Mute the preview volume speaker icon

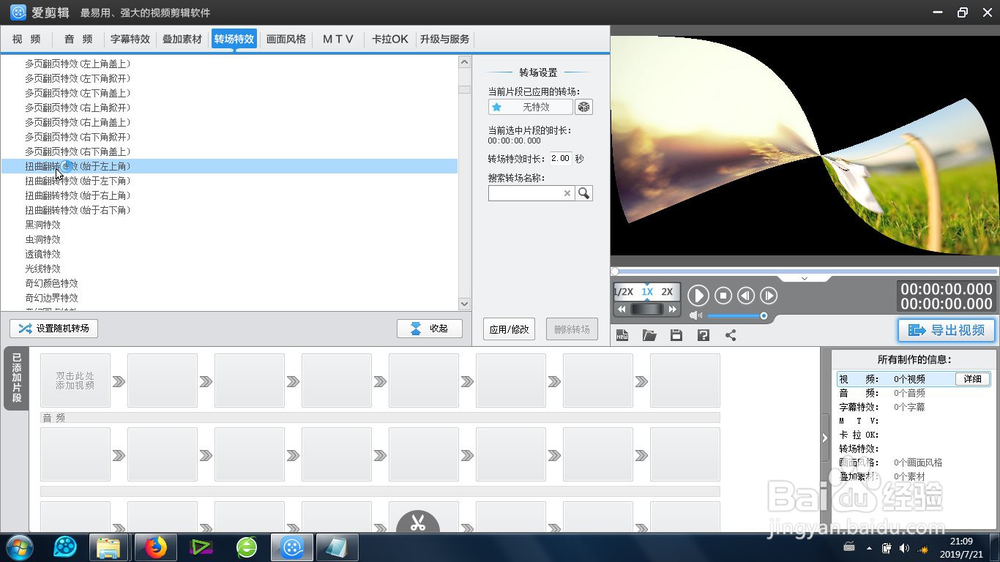695,316
